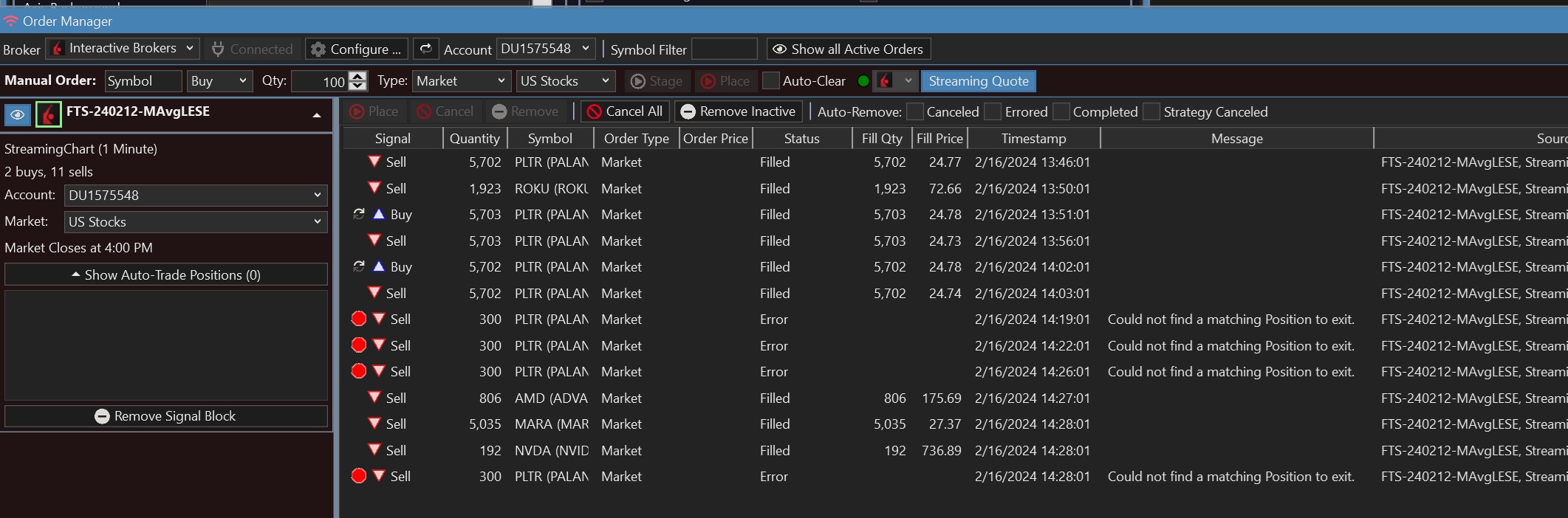The width and height of the screenshot is (1568, 518).
Task: Click the prohibition icon on Cancel All
Action: [595, 111]
